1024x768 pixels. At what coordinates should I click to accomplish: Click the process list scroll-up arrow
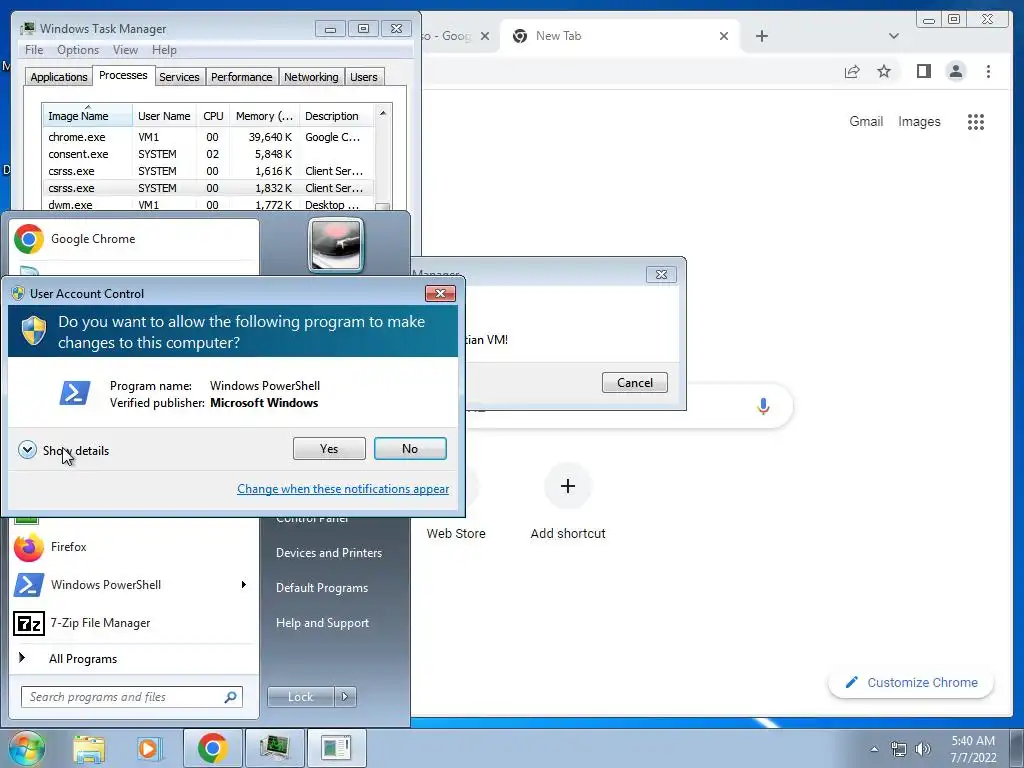point(383,112)
